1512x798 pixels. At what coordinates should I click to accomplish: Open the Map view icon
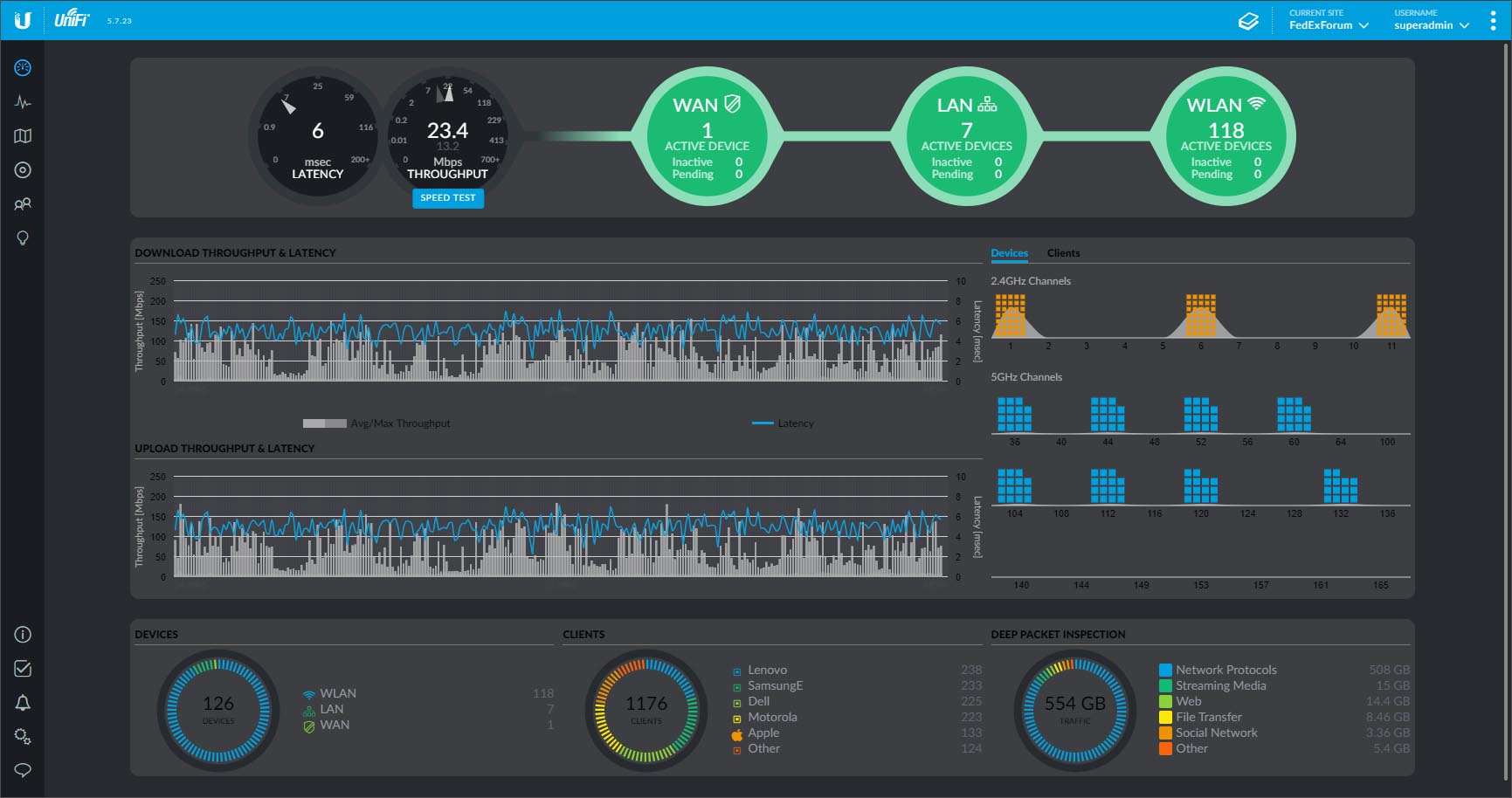tap(22, 135)
